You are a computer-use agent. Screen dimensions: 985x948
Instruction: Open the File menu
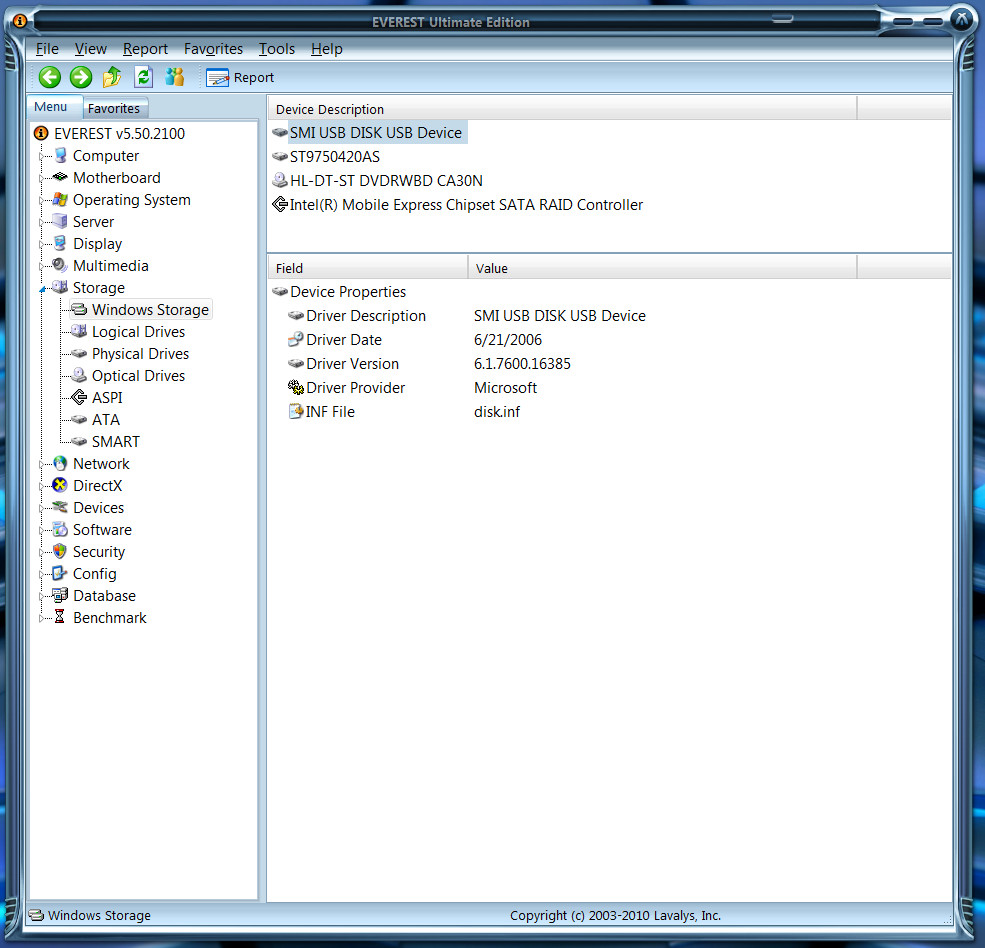pos(47,48)
